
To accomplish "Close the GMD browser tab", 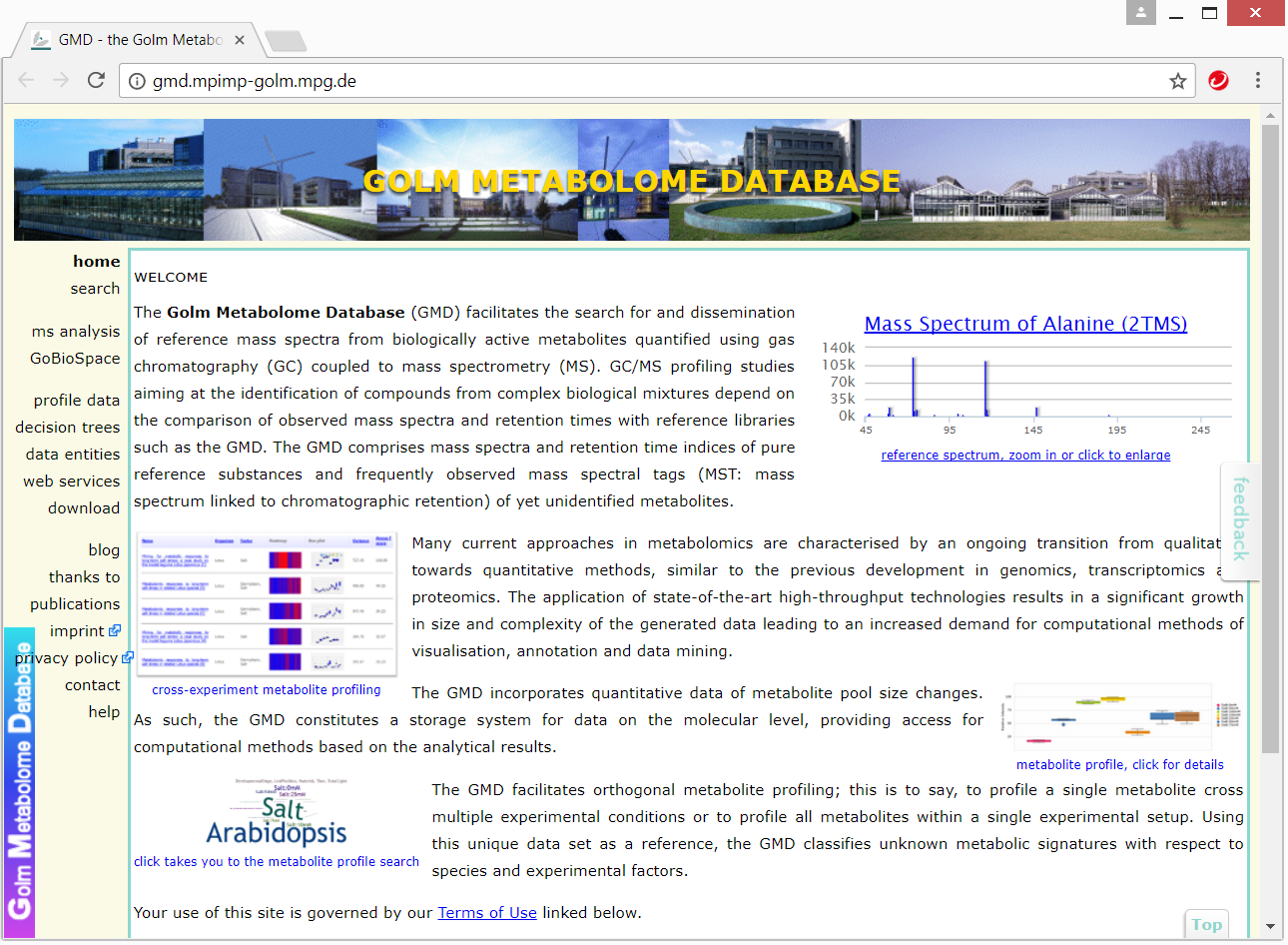I will [240, 40].
